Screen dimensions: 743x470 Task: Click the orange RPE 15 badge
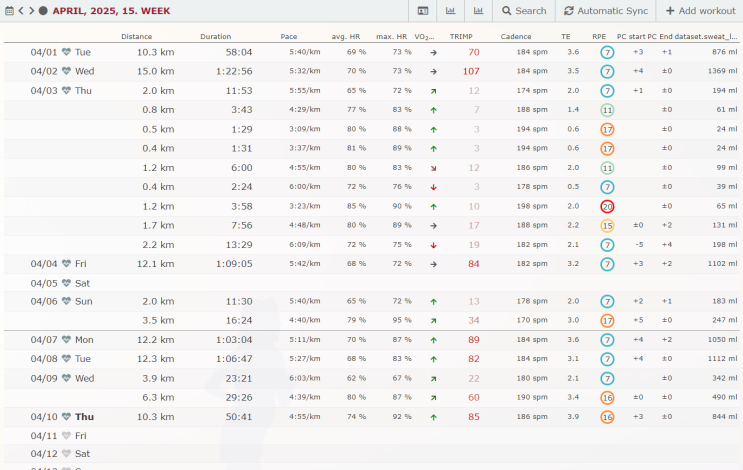click(607, 225)
